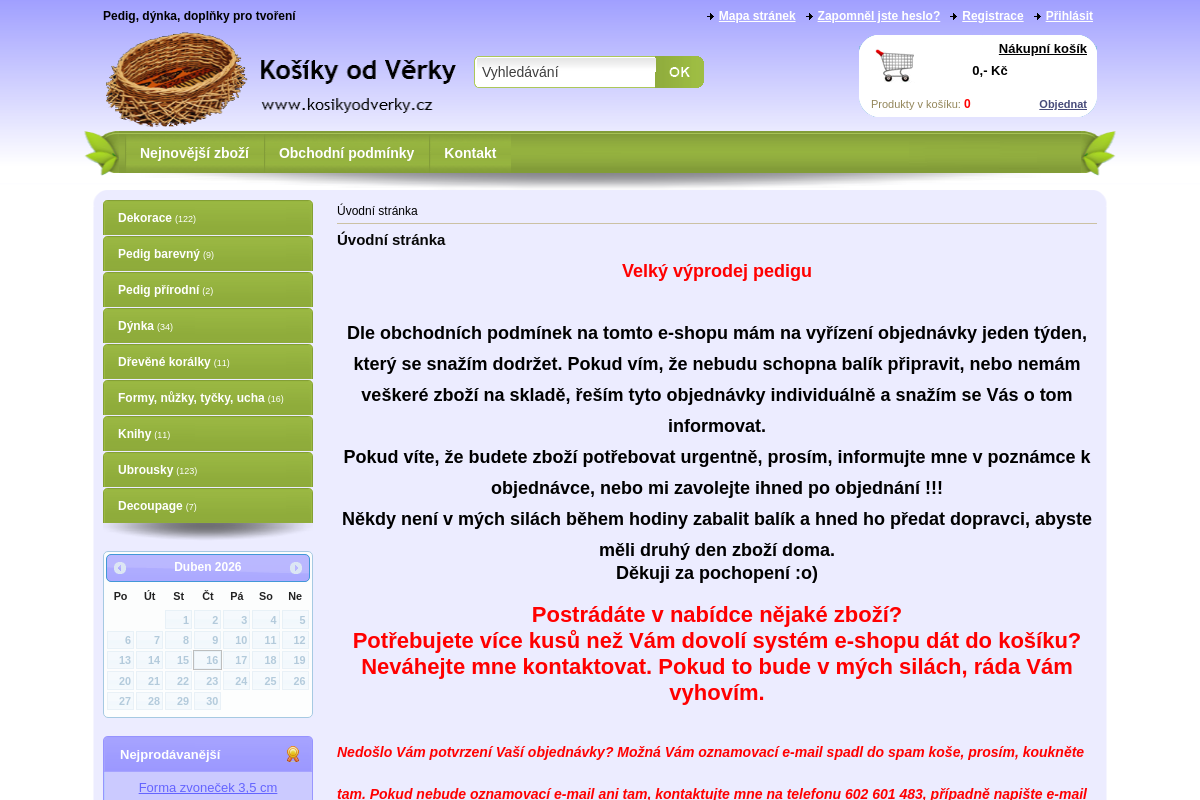Open the Forma zvoneček 3,5 cm product link

coord(207,787)
